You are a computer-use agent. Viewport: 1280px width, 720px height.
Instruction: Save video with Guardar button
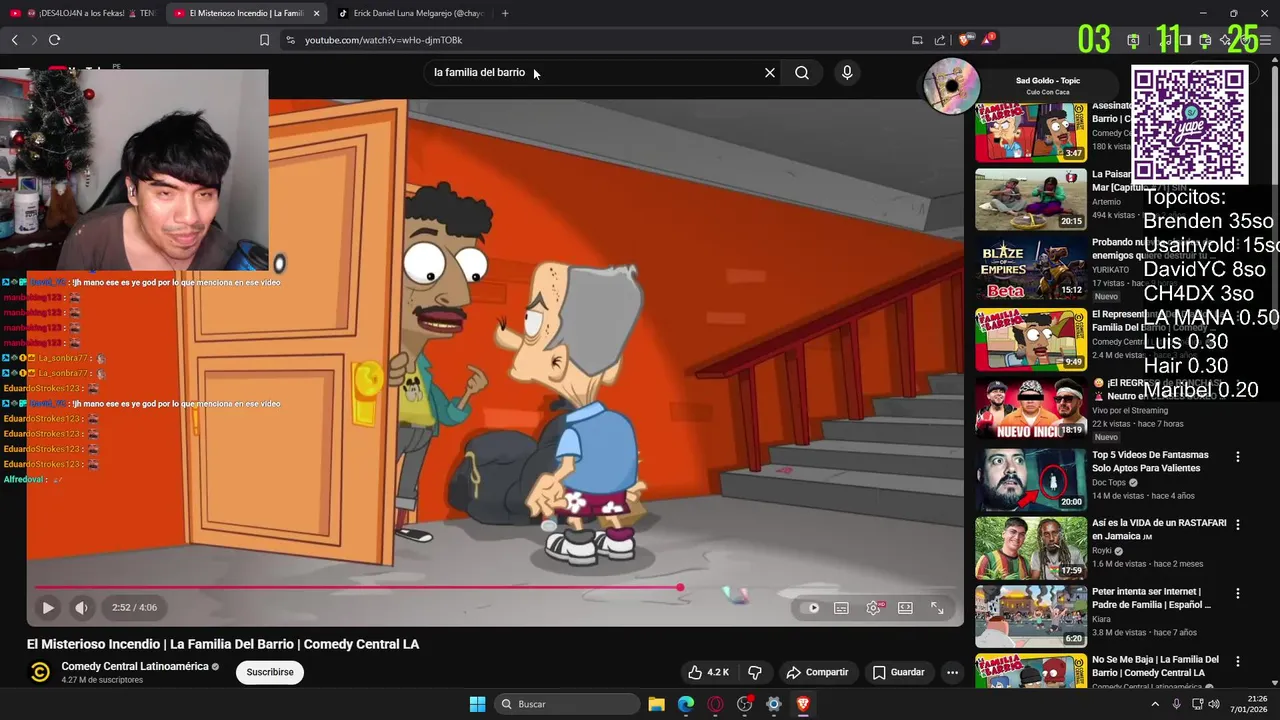pos(898,672)
